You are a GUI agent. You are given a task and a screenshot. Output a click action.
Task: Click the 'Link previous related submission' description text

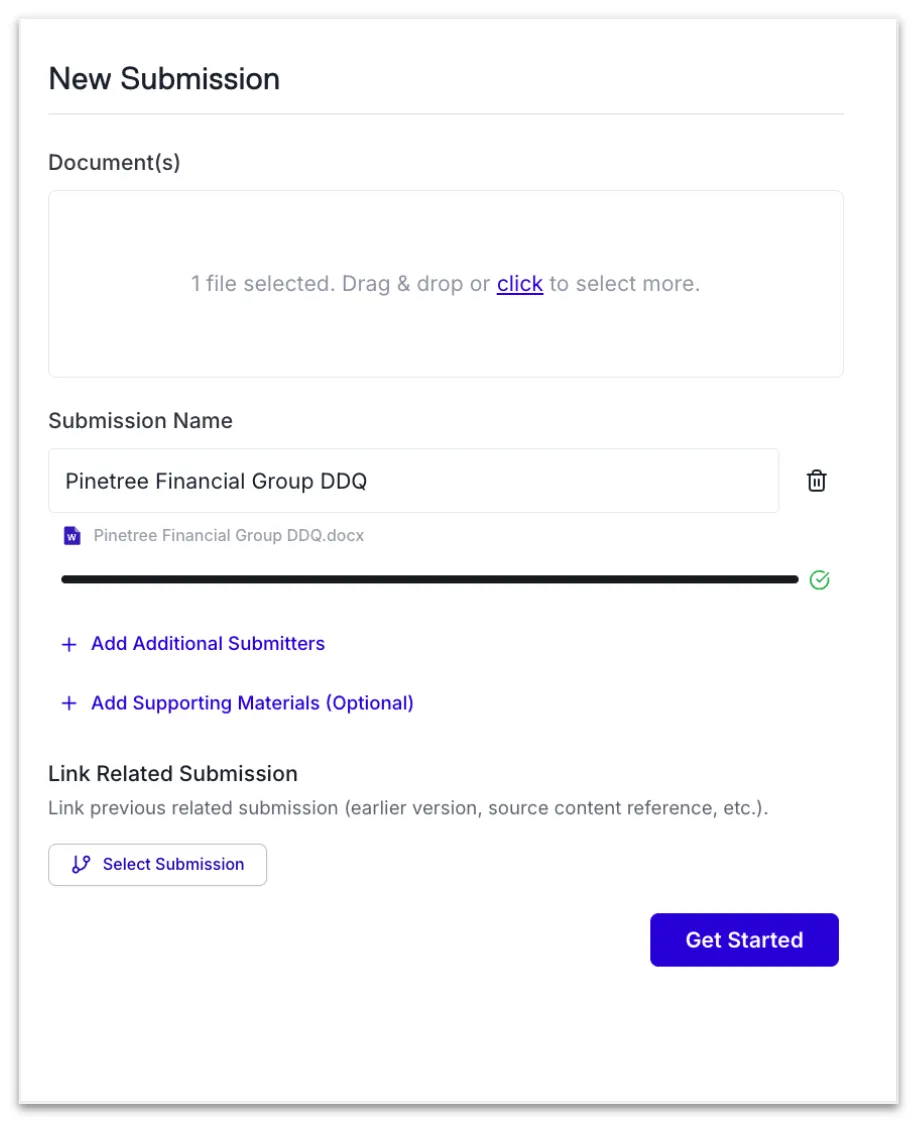pos(409,808)
